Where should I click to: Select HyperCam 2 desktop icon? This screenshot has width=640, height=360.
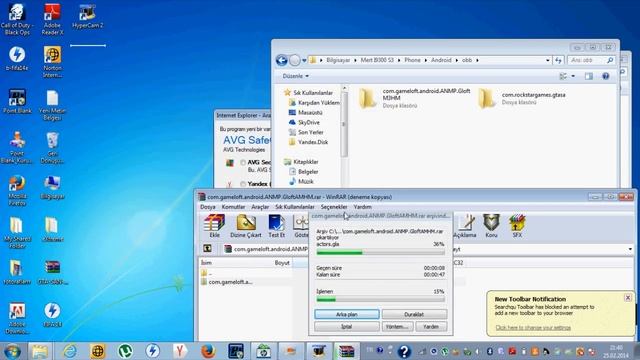tap(87, 16)
